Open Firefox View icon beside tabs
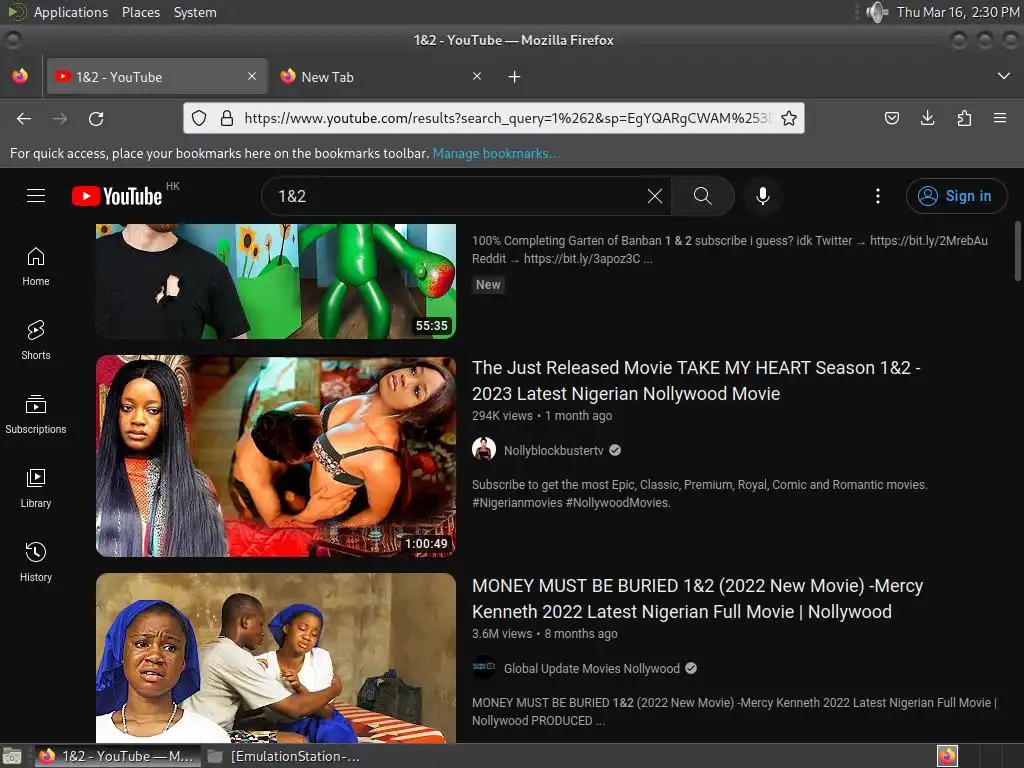This screenshot has height=768, width=1024. [20, 76]
